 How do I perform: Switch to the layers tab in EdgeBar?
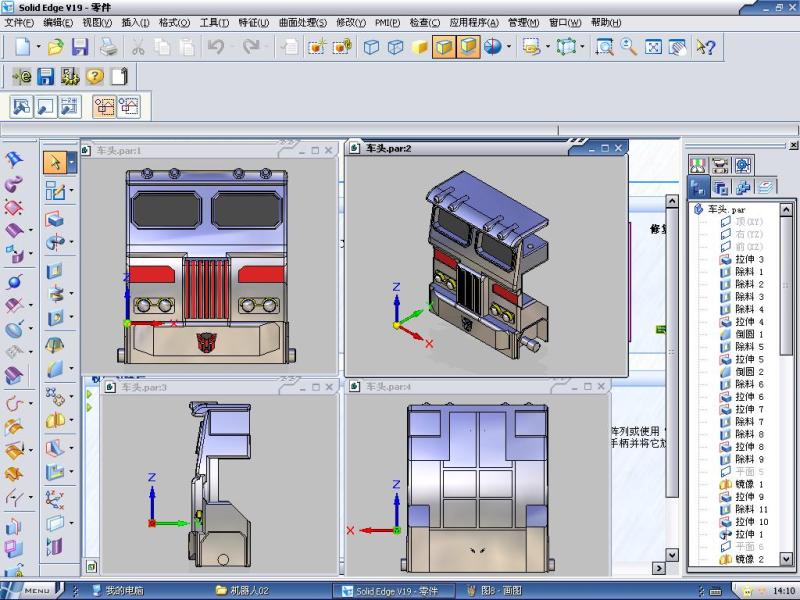pos(765,187)
